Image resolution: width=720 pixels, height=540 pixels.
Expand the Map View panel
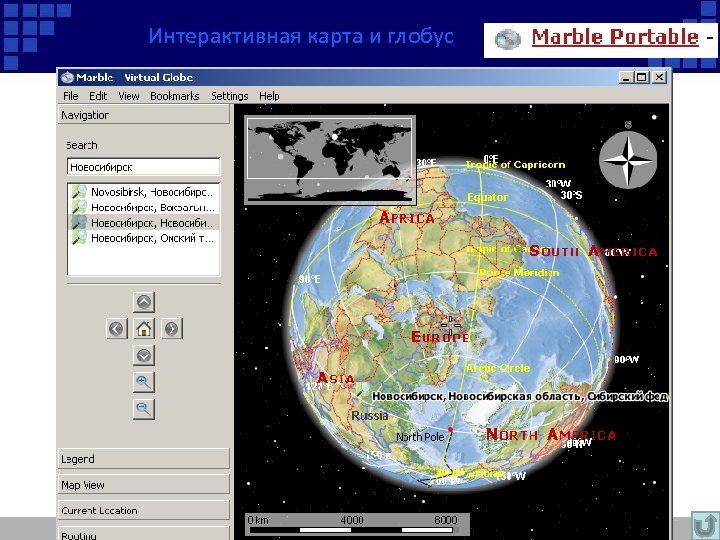coord(144,484)
